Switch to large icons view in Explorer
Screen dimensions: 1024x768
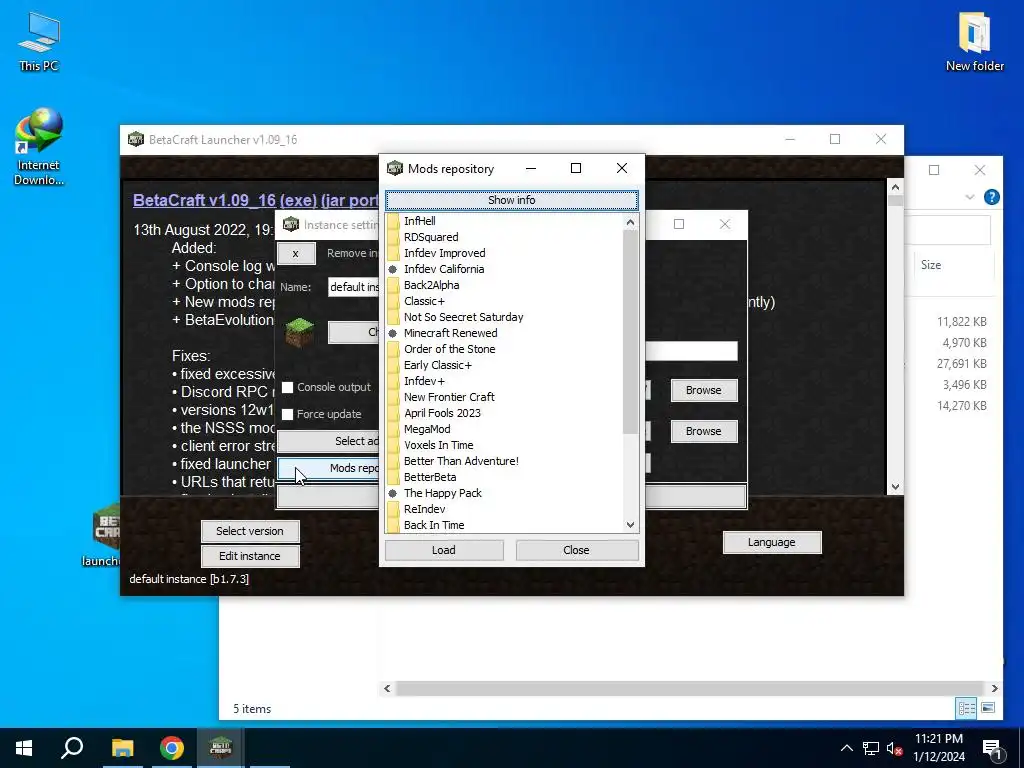click(987, 708)
